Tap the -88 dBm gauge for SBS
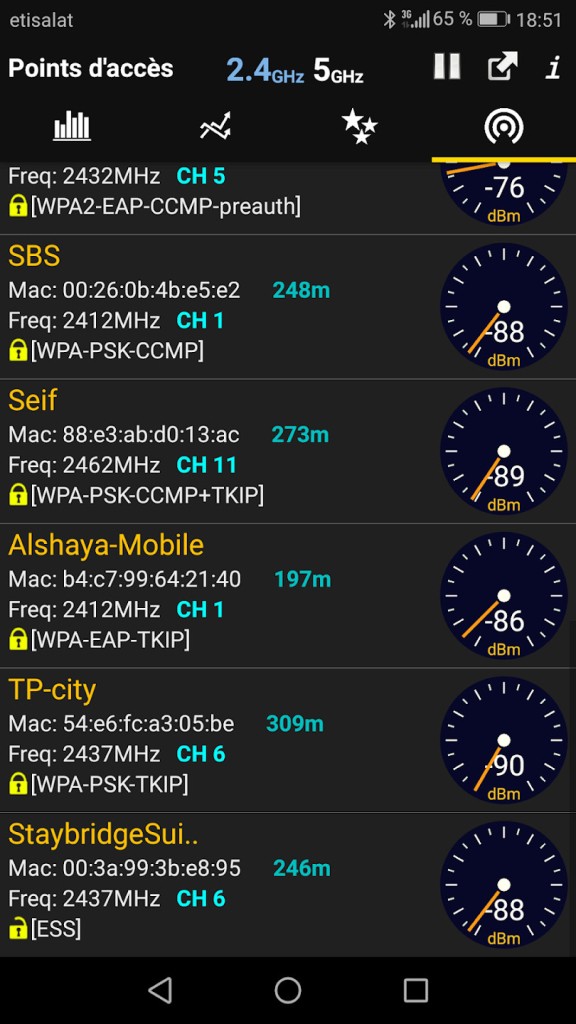The height and width of the screenshot is (1024, 576). [x=504, y=307]
